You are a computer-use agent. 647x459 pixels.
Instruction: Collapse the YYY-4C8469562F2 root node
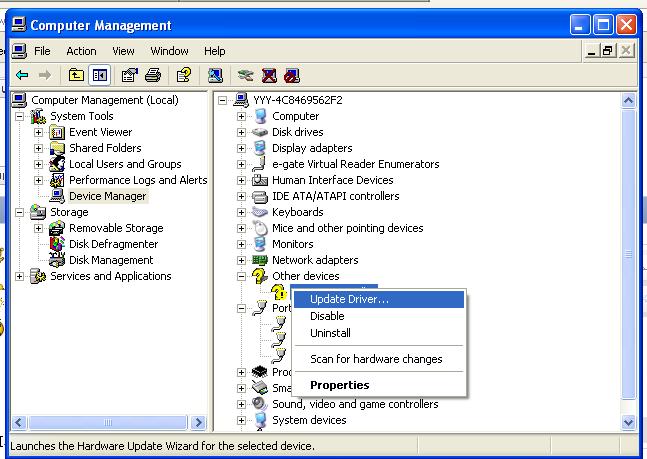pos(222,100)
